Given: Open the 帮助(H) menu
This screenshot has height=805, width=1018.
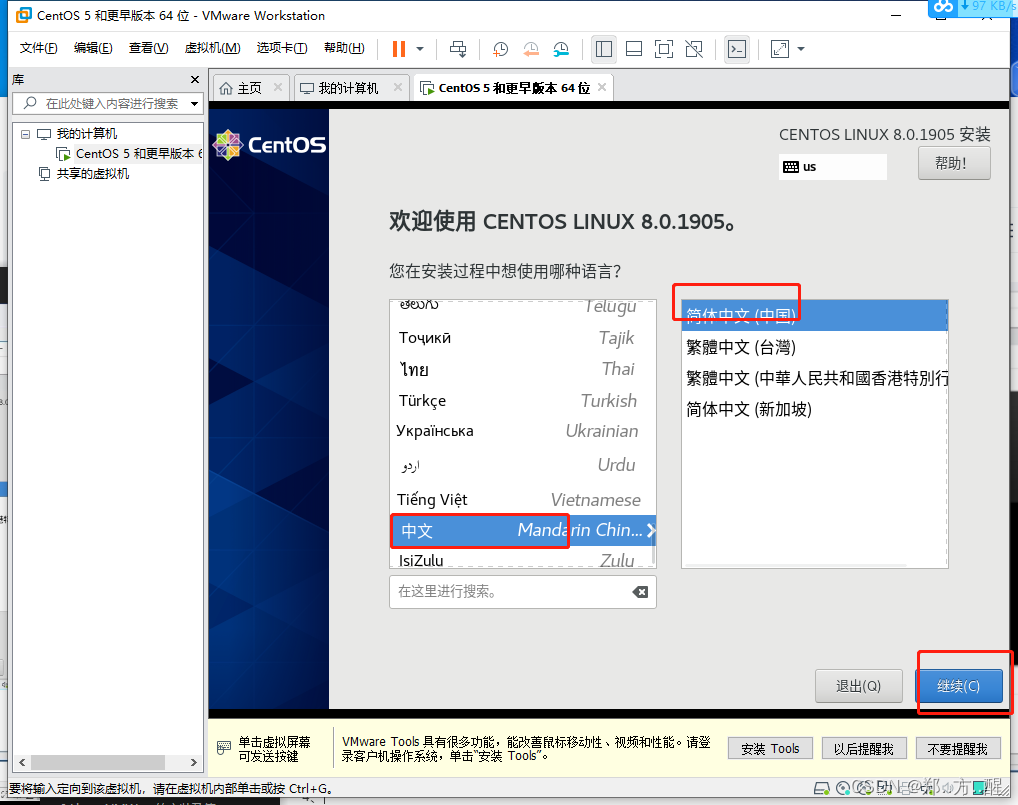Looking at the screenshot, I should 344,48.
